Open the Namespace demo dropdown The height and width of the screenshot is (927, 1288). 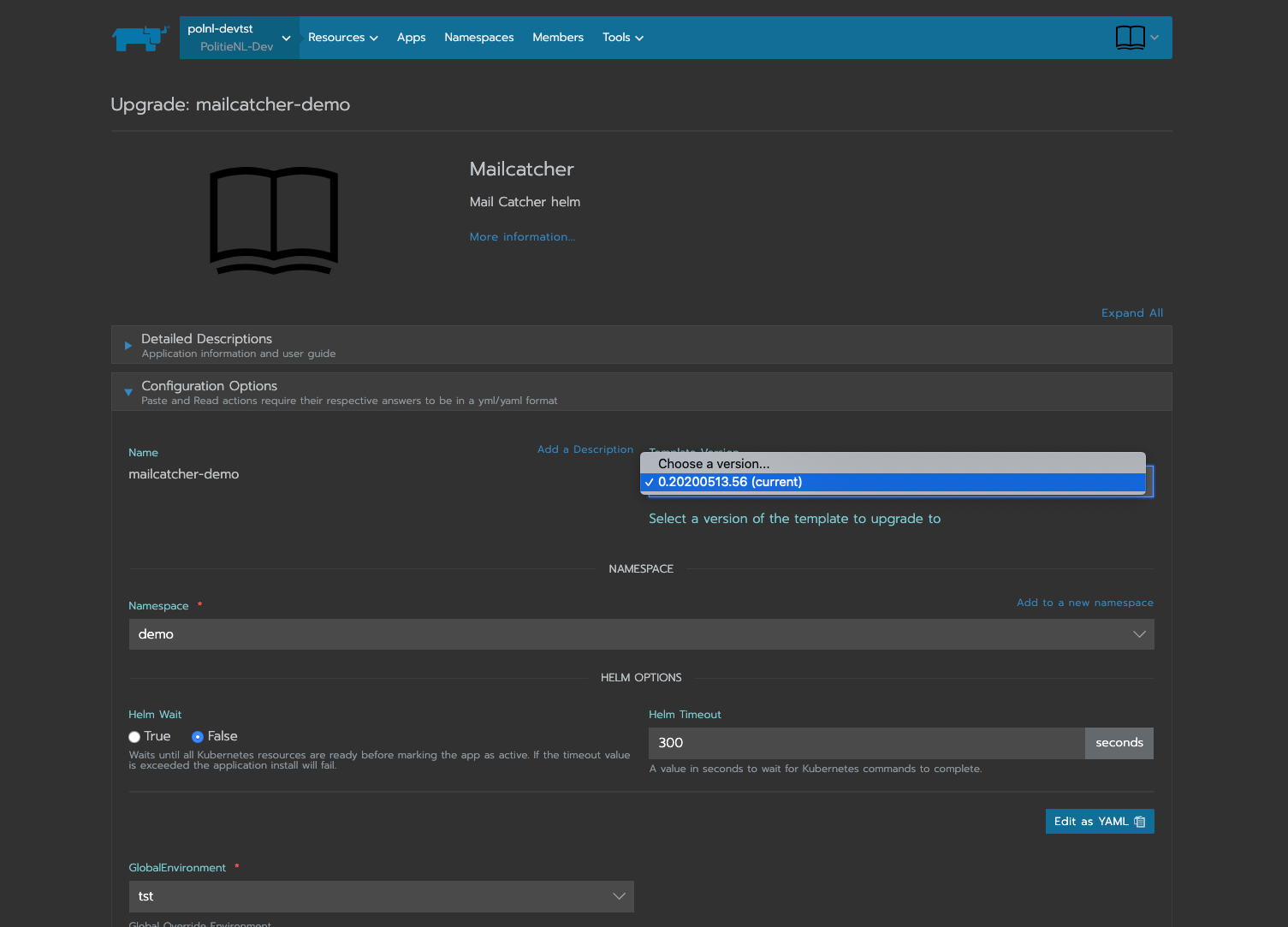[641, 634]
